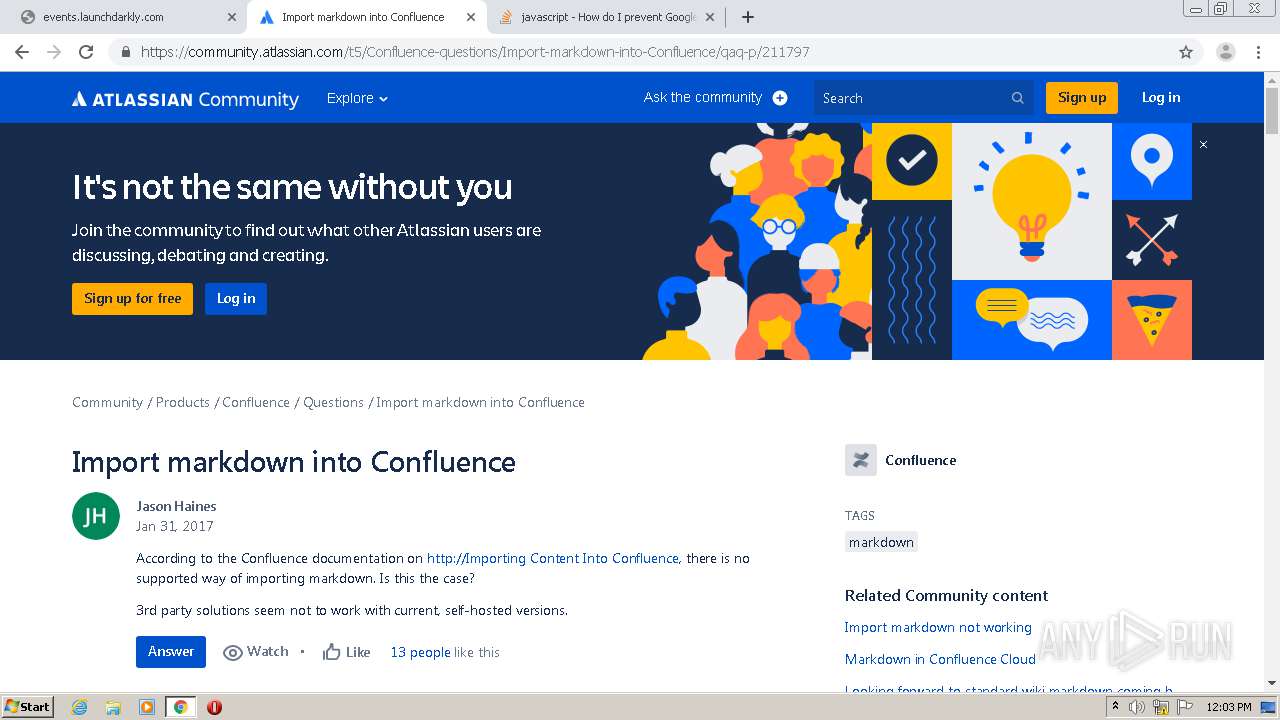This screenshot has height=720, width=1280.
Task: Click Sign up for free button
Action: (132, 299)
